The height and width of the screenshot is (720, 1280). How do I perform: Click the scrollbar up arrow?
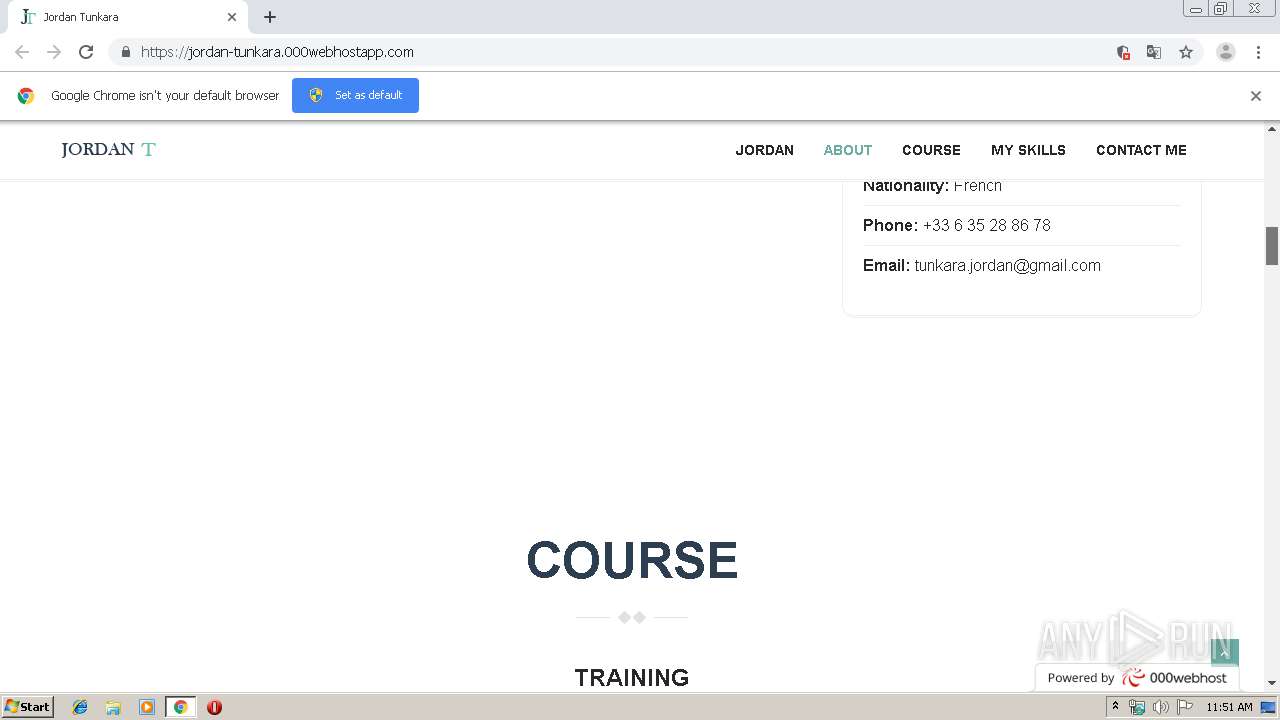click(1272, 130)
